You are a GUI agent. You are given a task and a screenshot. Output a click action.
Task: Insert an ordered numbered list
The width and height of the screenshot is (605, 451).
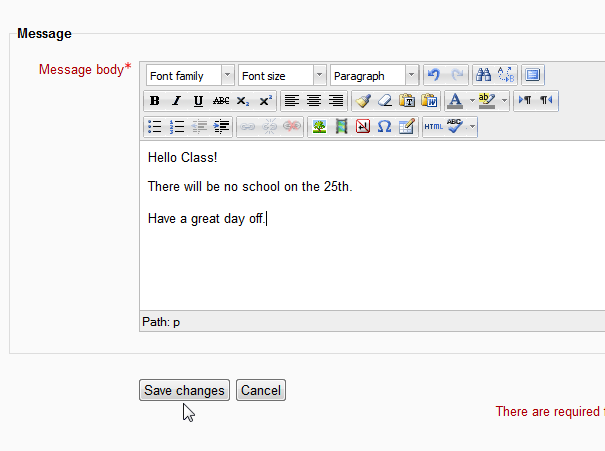(x=176, y=127)
